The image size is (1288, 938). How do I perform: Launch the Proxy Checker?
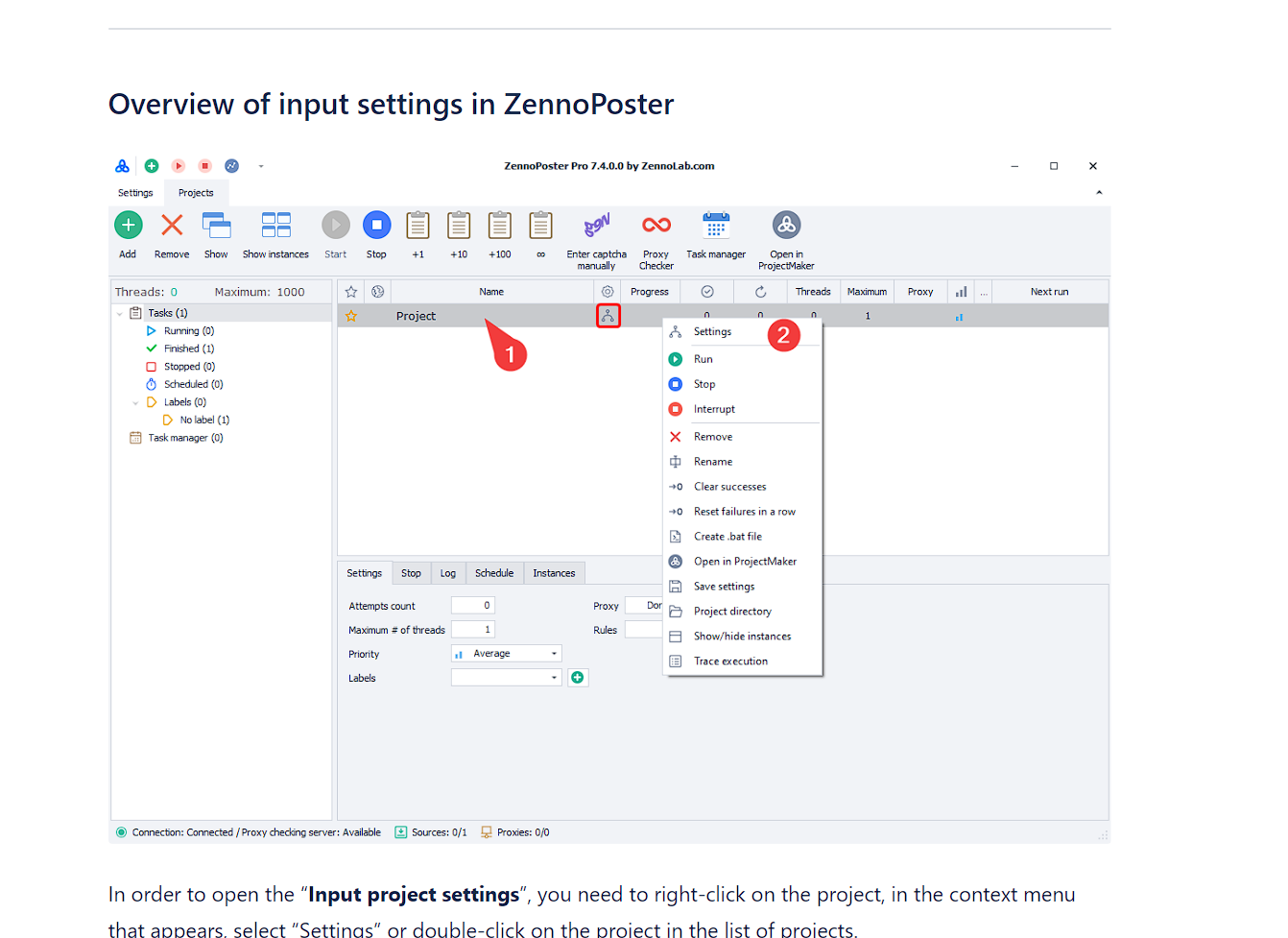[656, 241]
